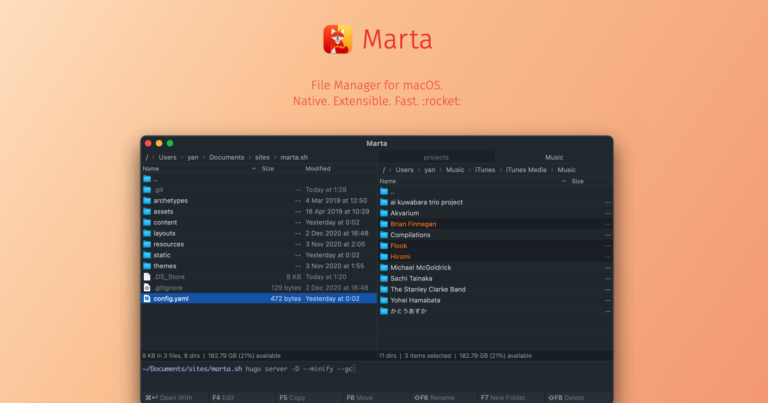Click the .DS_Store file icon
Viewport: 768px width, 403px height.
point(147,277)
